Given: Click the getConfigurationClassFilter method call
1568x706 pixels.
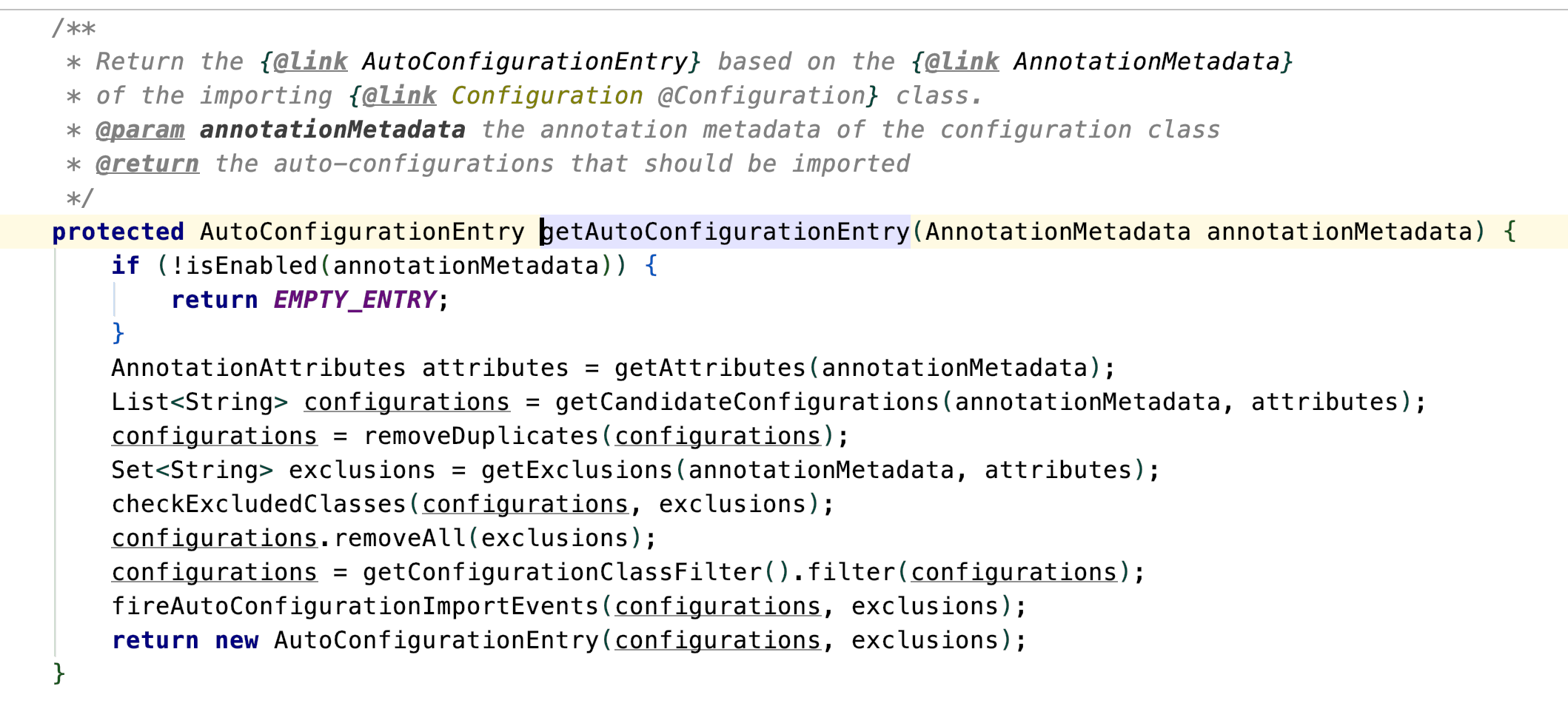Looking at the screenshot, I should coord(562,572).
